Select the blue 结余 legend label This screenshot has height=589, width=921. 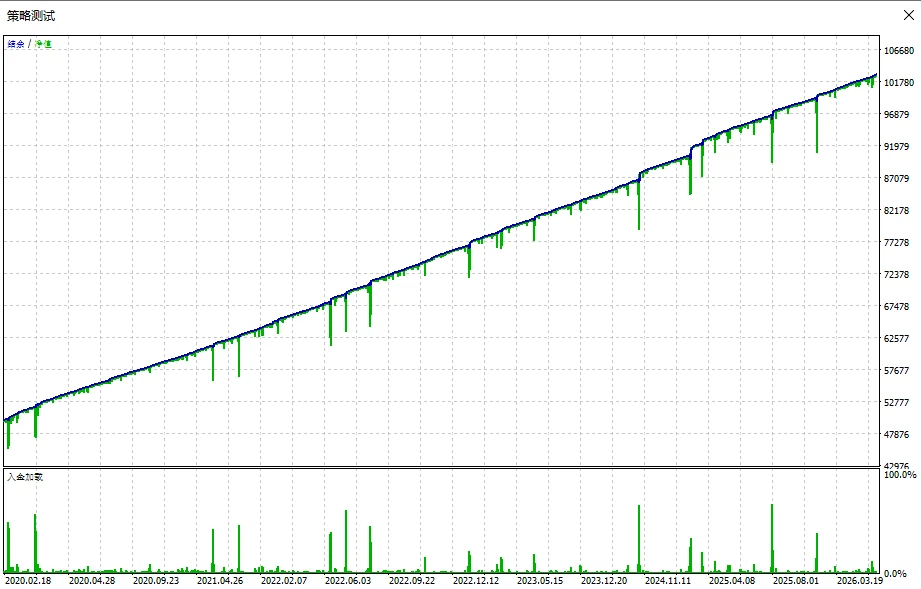(x=16, y=44)
